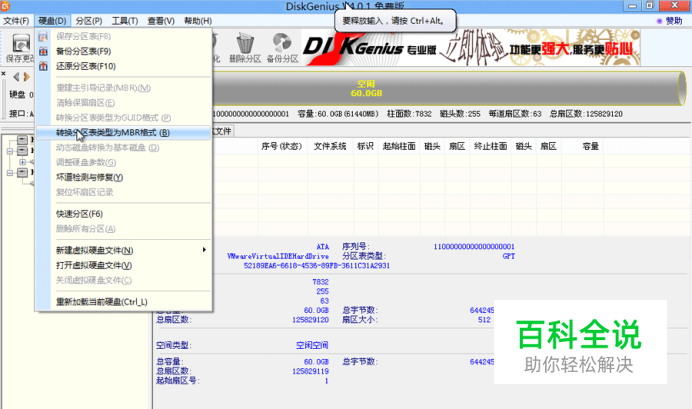Click the disk GUID 52189EA6-6618-4536 text
This screenshot has width=692, height=409.
[317, 266]
